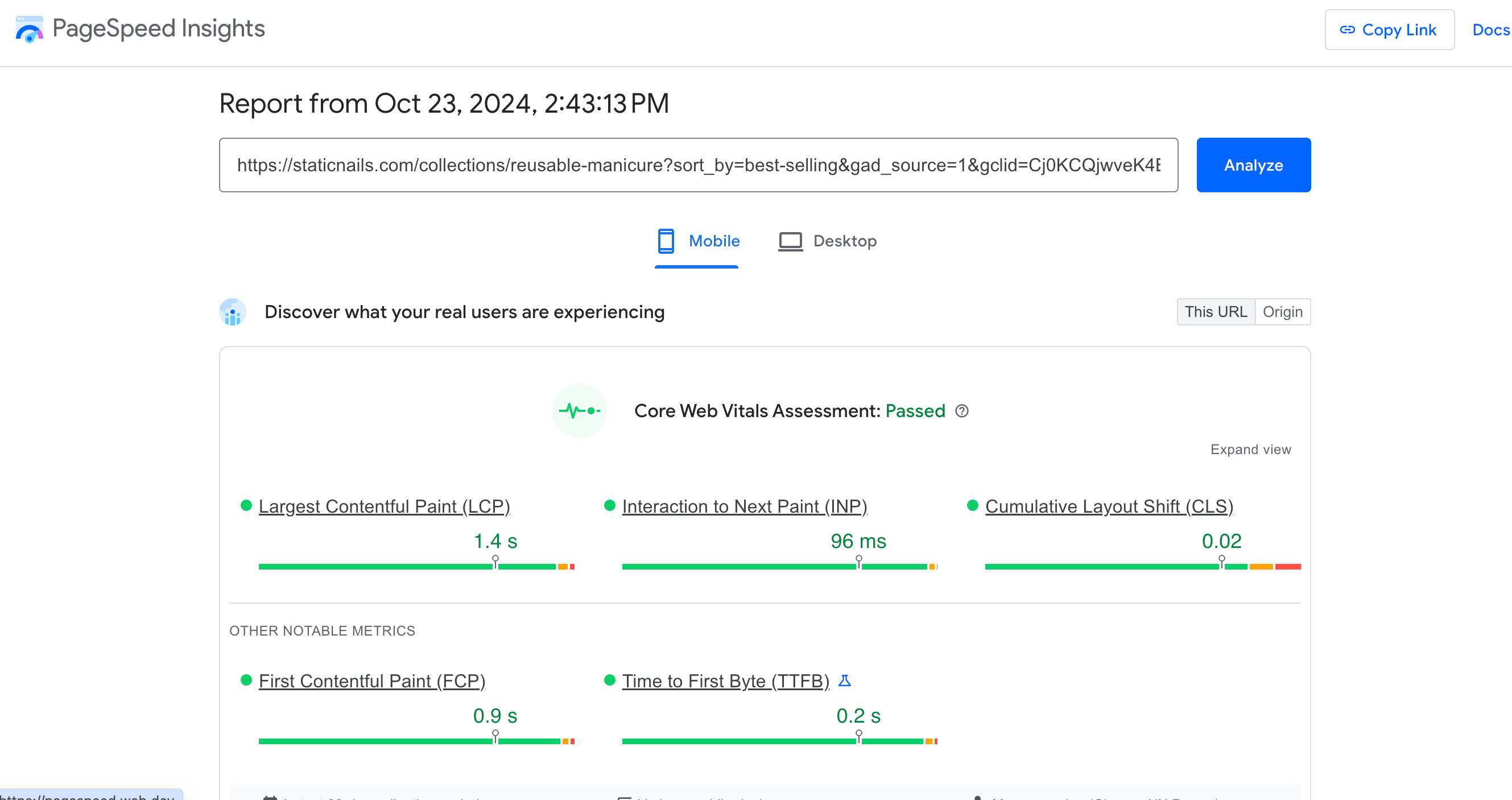Viewport: 1512px width, 800px height.
Task: Click the CLS distribution bar marker
Action: pos(1221,562)
